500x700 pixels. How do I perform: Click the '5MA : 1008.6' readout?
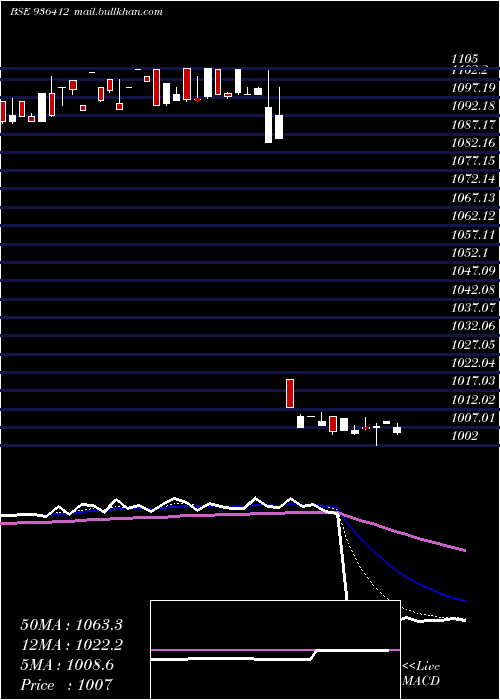(x=67, y=665)
